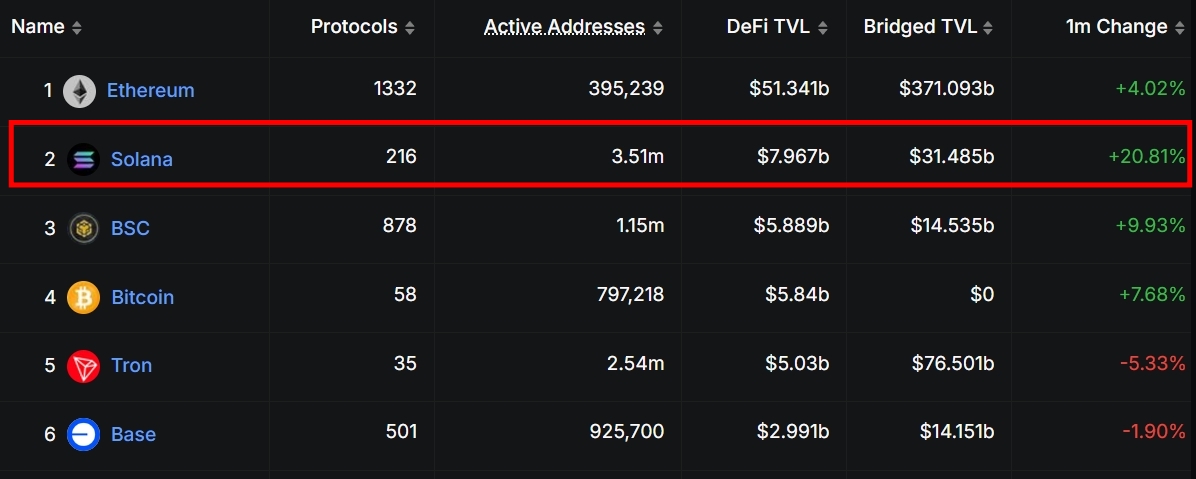Open the Ethereum chain link

tap(150, 91)
